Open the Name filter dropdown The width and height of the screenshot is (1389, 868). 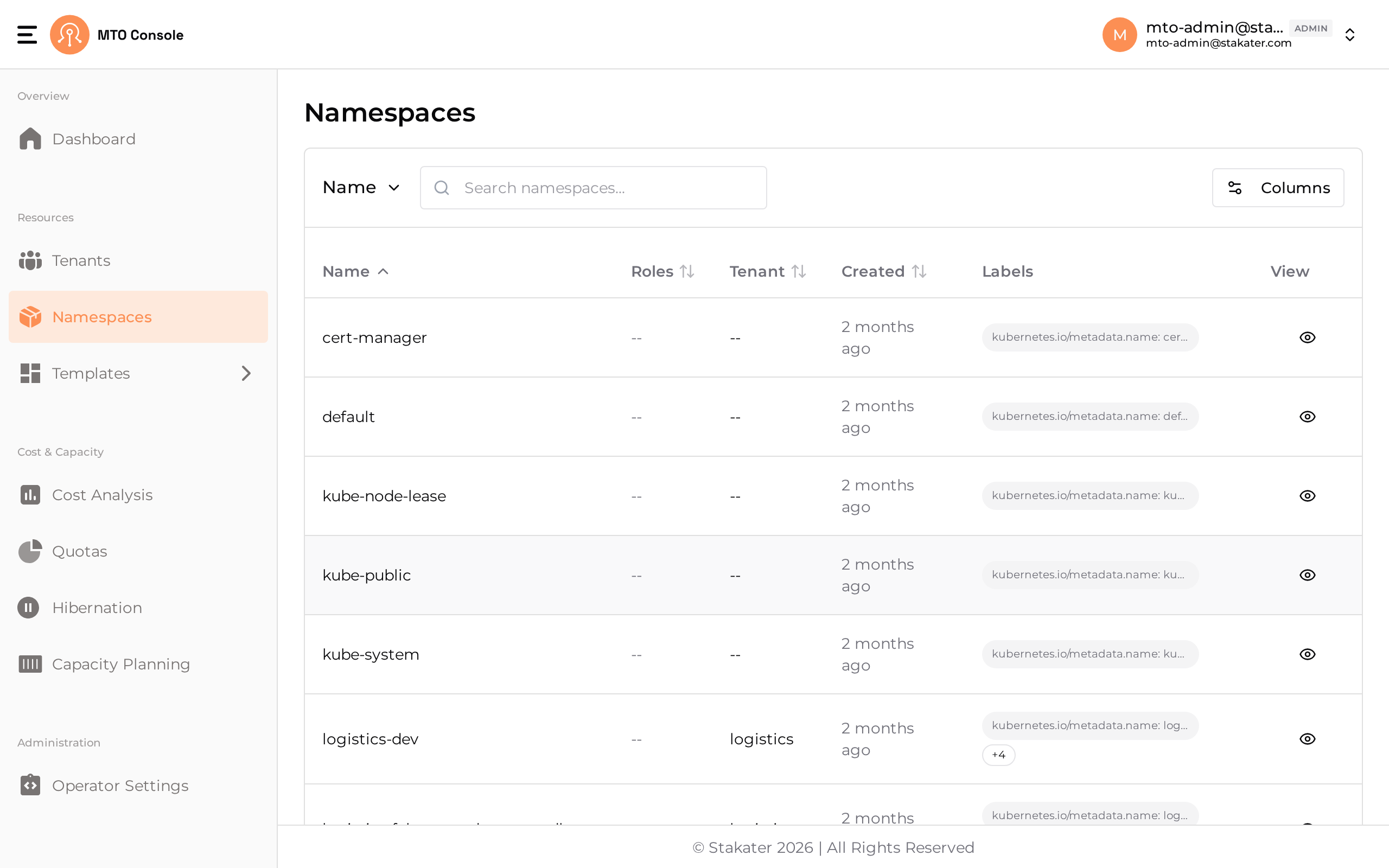[360, 188]
